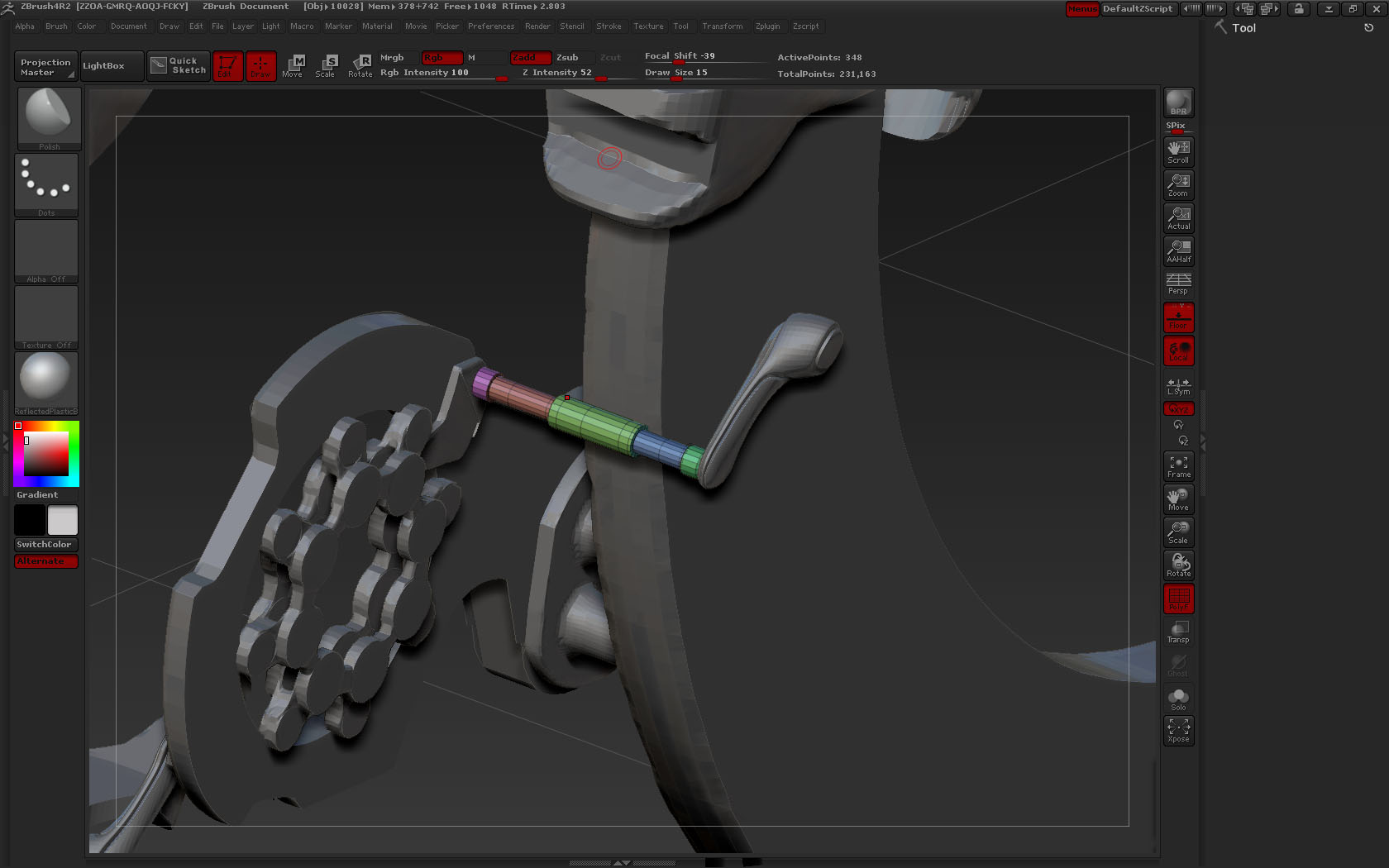Select the black secondary color swatch
1389x868 pixels.
(x=30, y=520)
